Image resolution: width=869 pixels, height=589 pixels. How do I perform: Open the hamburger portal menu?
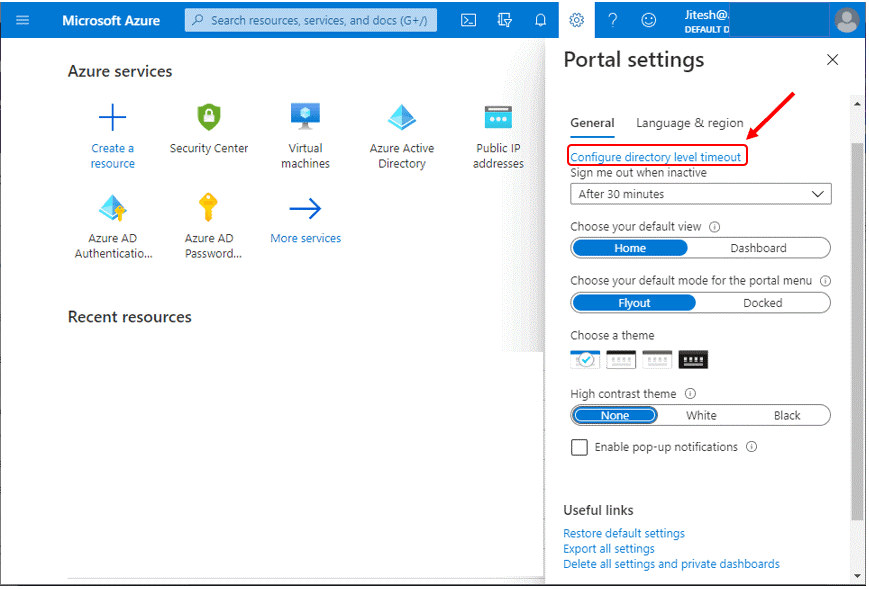coord(23,21)
